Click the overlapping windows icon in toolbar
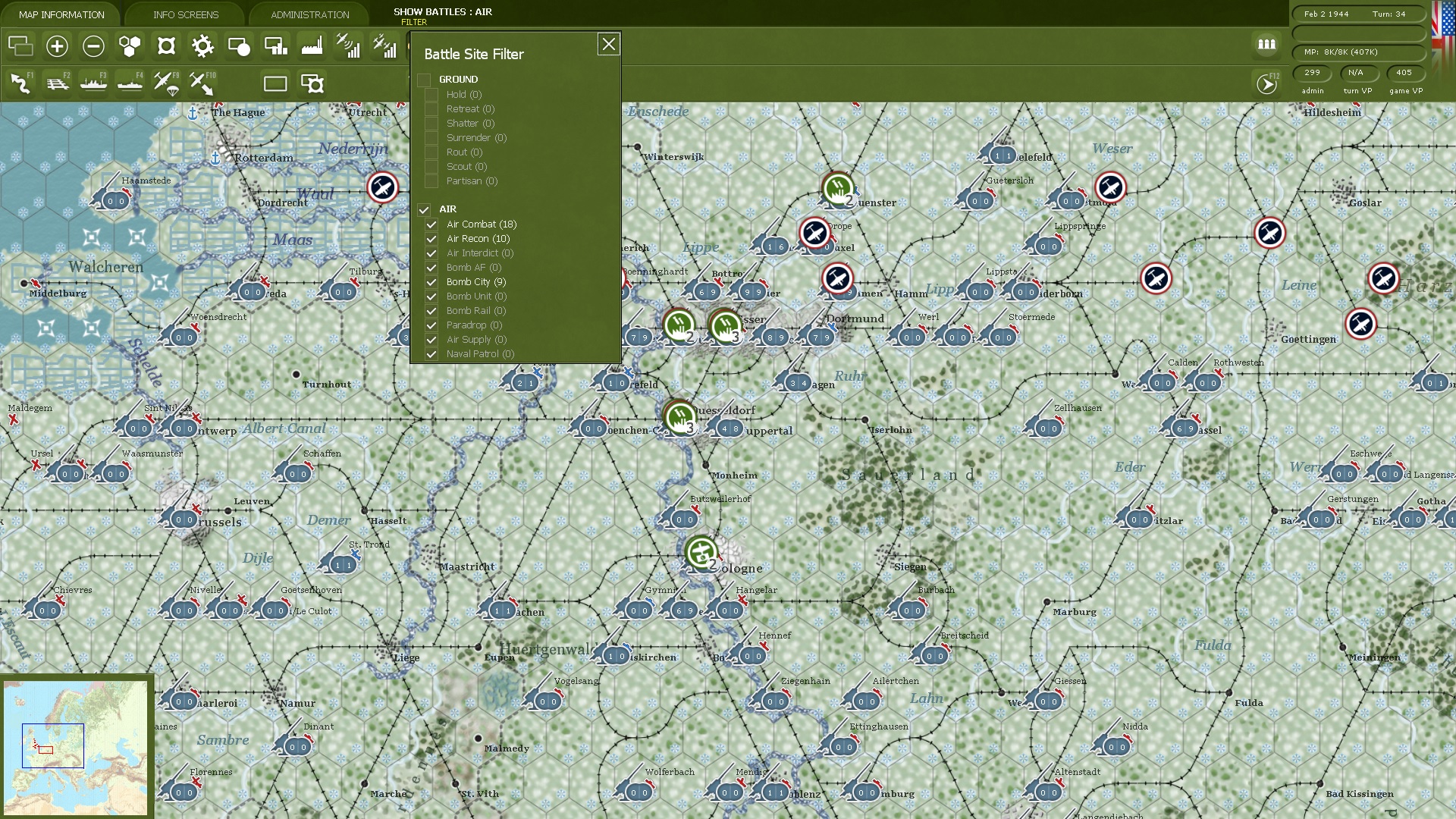This screenshot has height=819, width=1456. [x=20, y=46]
